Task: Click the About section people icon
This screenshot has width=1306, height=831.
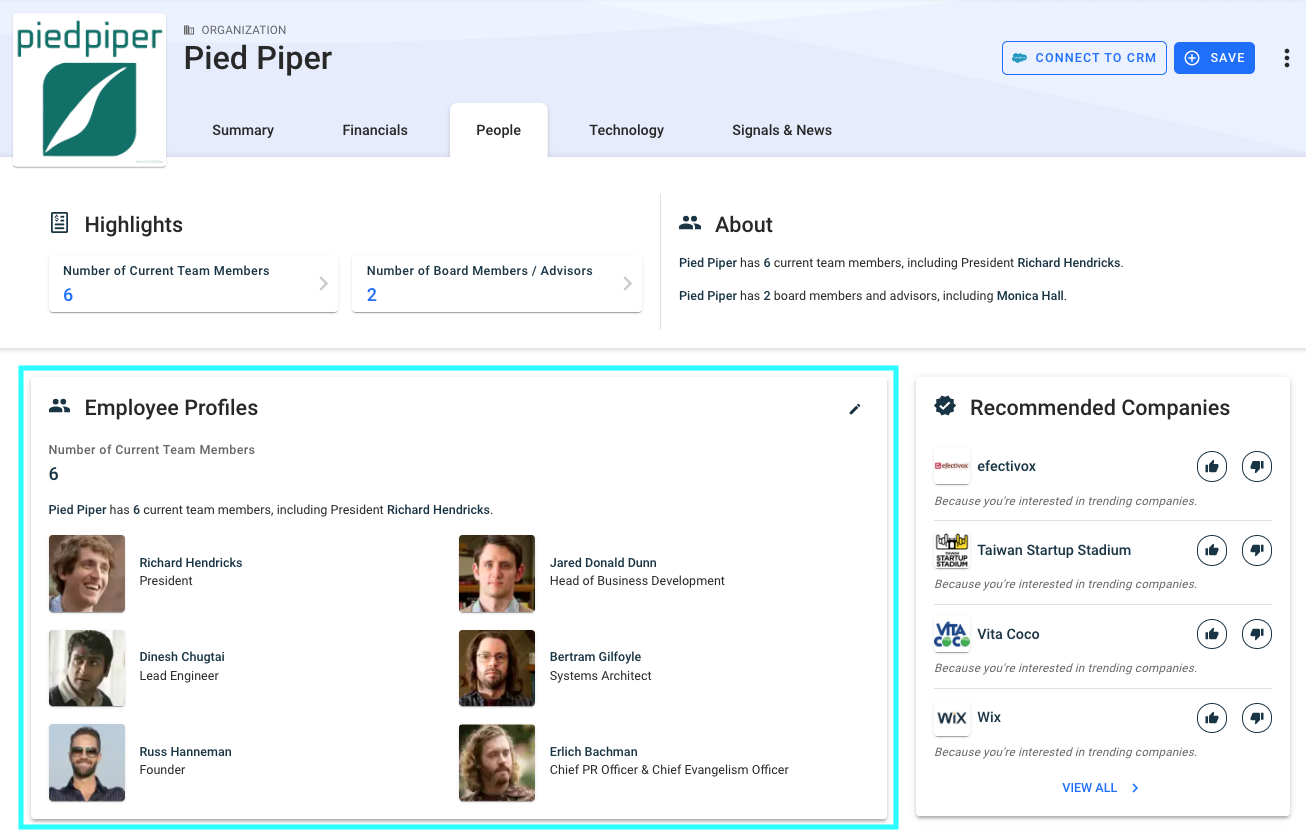Action: click(690, 223)
